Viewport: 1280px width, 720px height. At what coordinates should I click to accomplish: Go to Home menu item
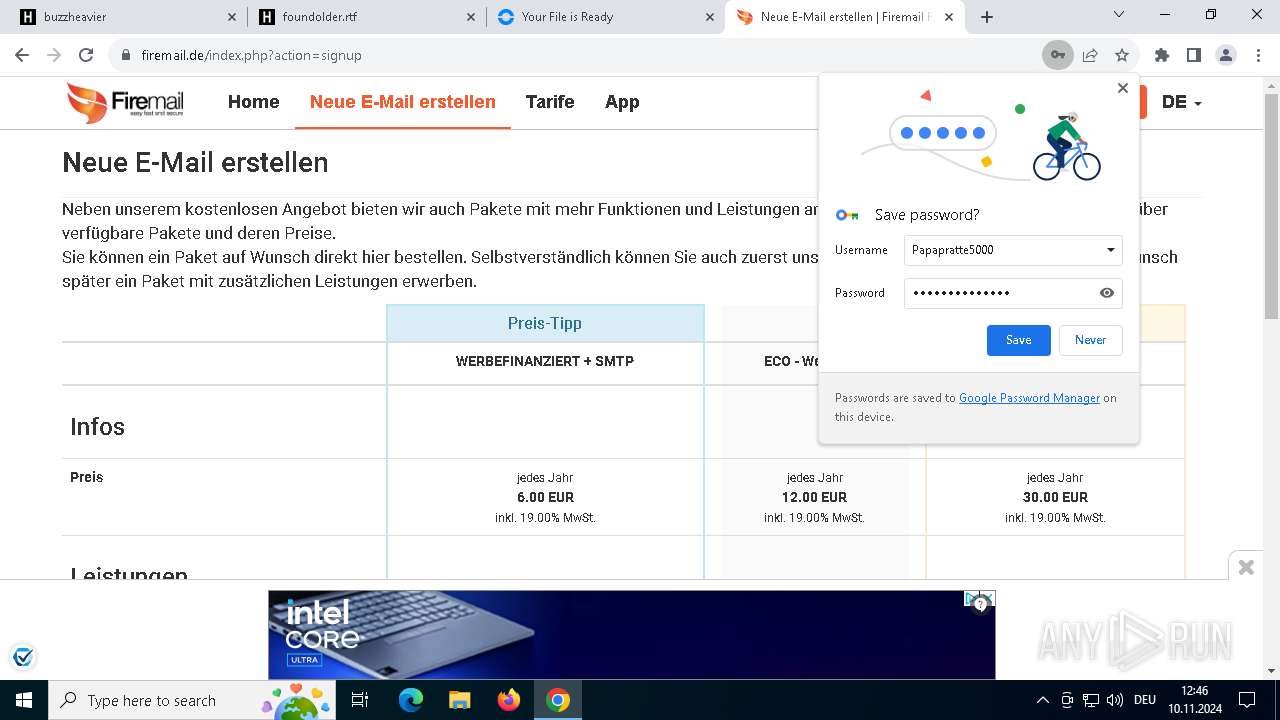(254, 102)
